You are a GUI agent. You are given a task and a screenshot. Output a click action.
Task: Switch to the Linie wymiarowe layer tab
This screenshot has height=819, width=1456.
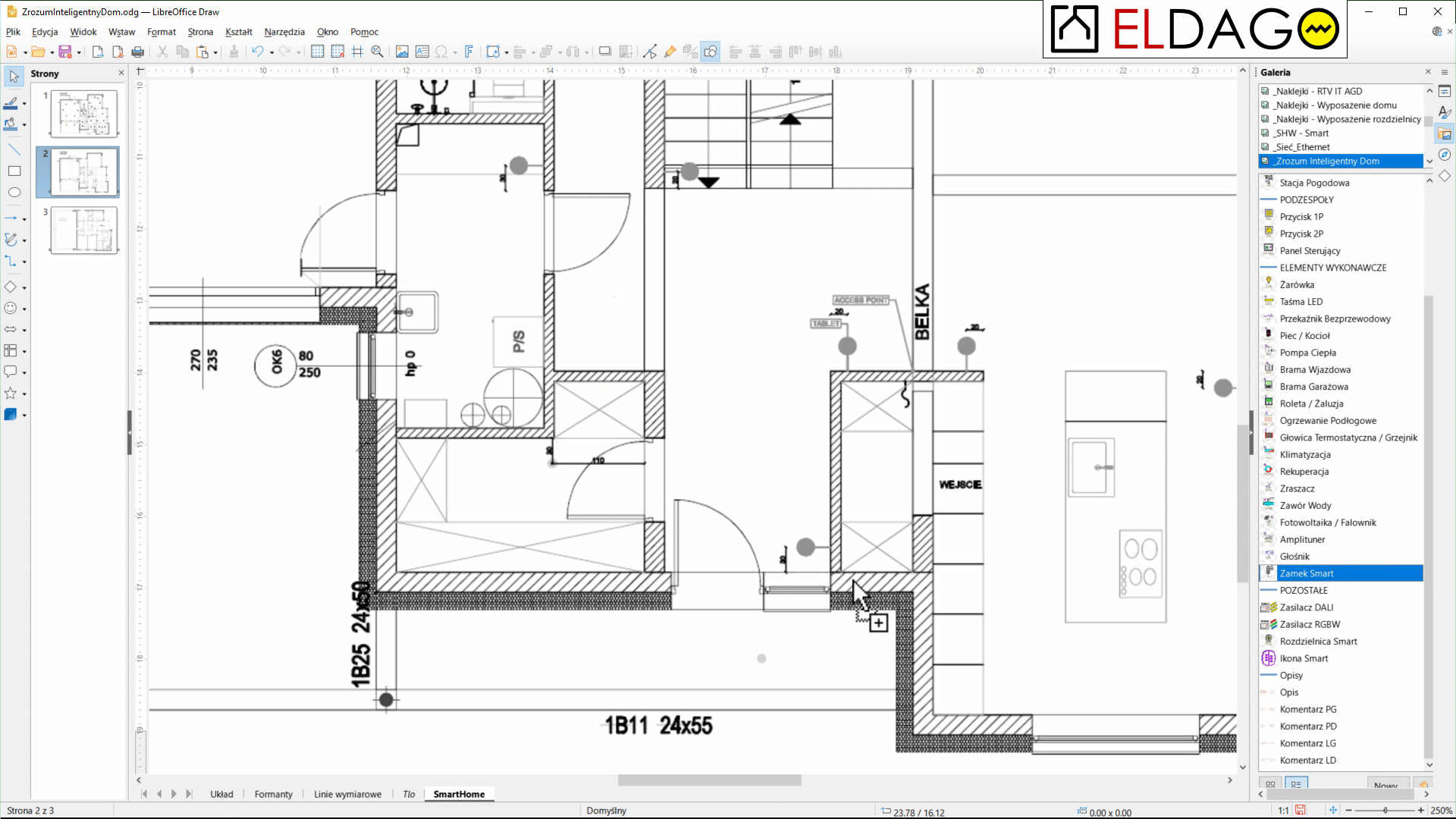click(347, 794)
